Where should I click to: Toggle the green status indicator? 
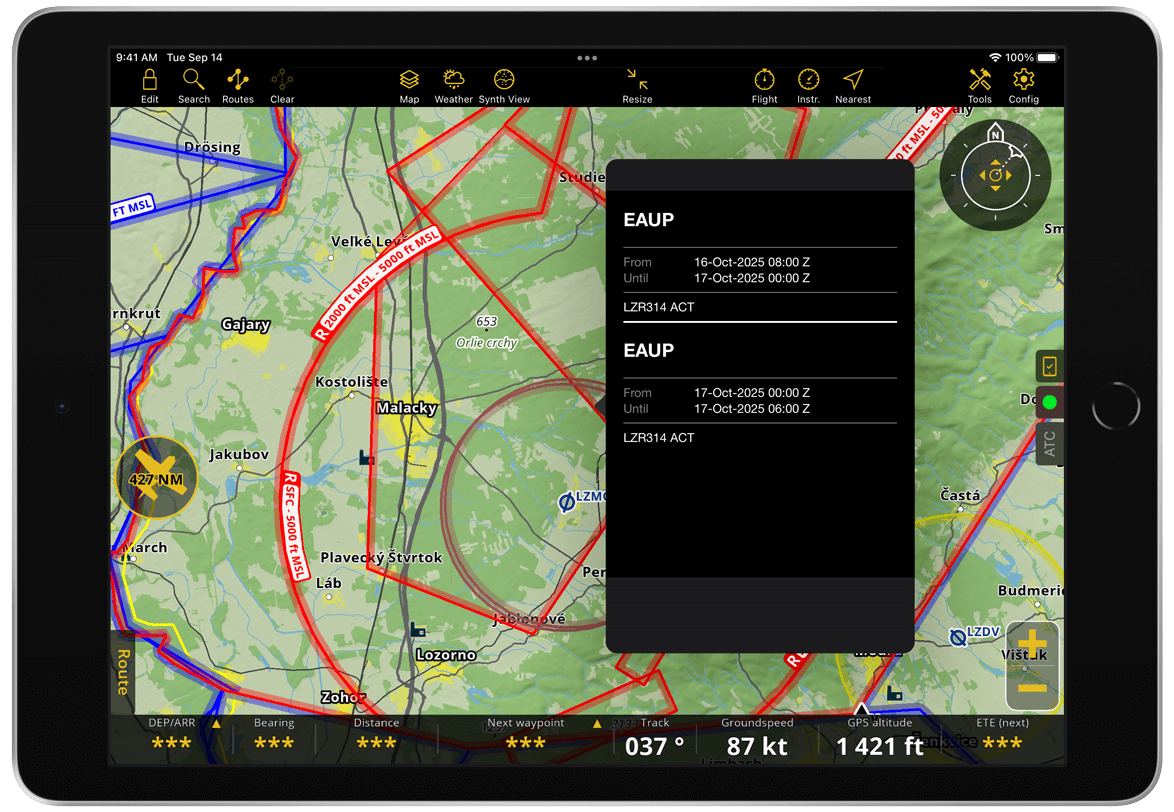[1050, 403]
